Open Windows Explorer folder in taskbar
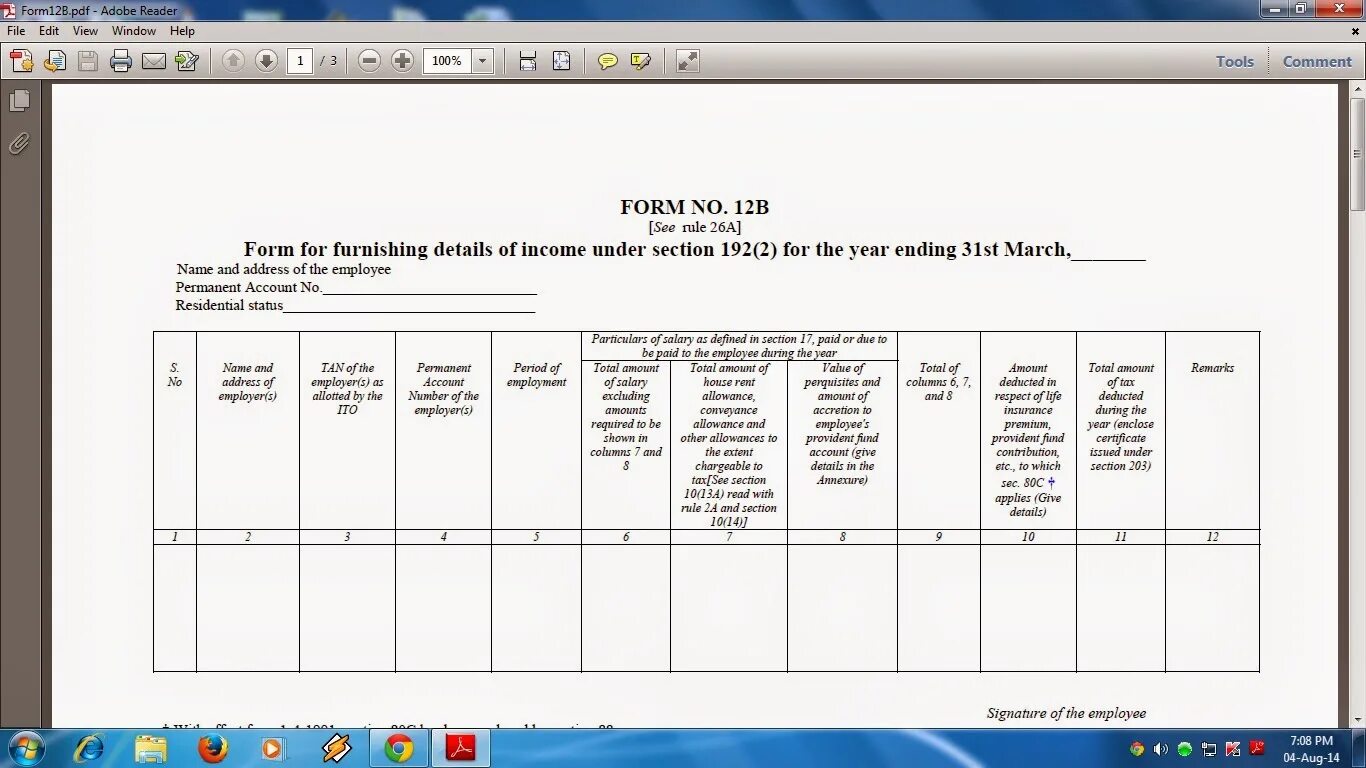 tap(151, 748)
